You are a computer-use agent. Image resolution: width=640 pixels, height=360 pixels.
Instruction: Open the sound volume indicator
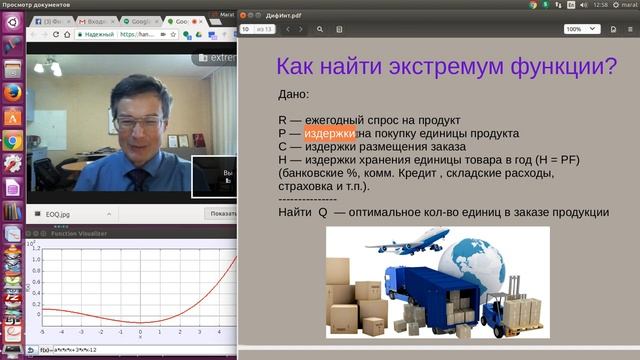(584, 5)
